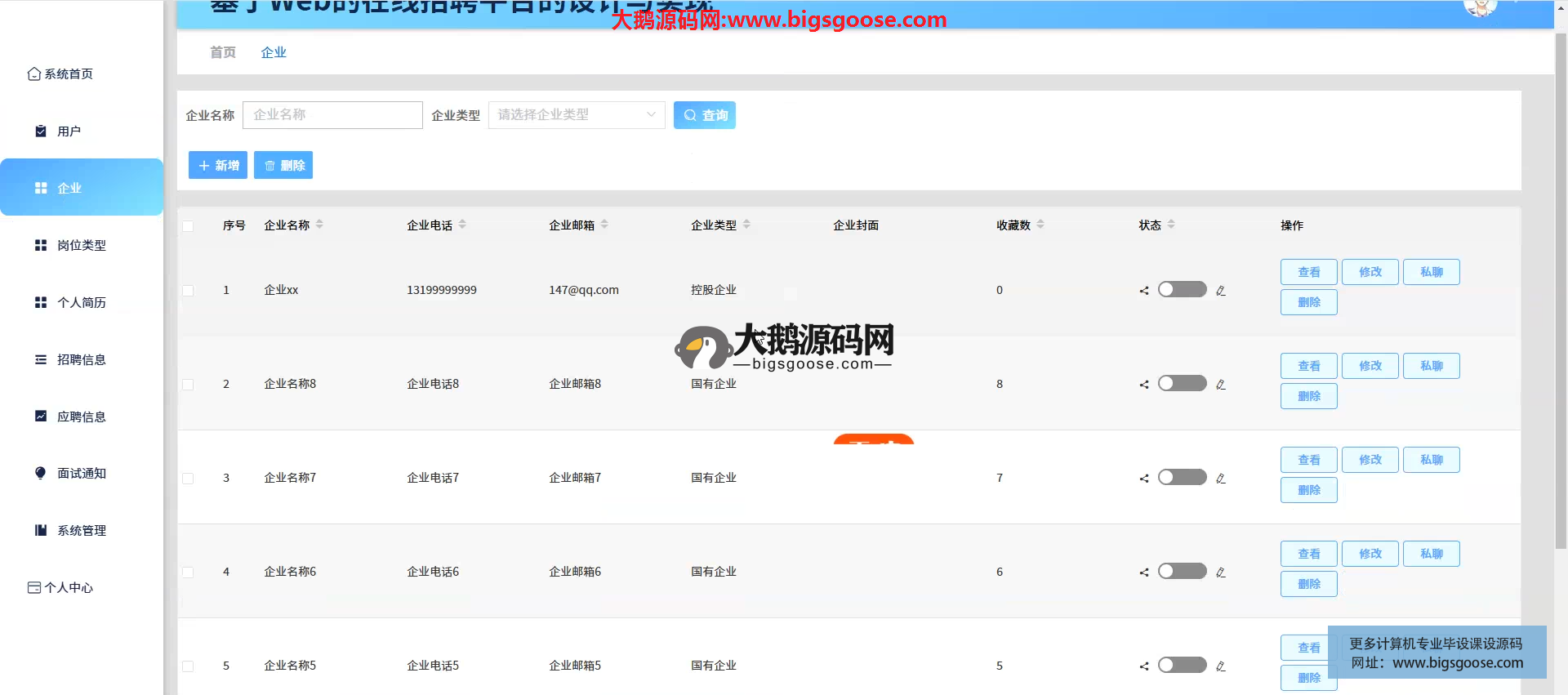
Task: Toggle the status switch for 企业名称7
Action: pos(1182,478)
